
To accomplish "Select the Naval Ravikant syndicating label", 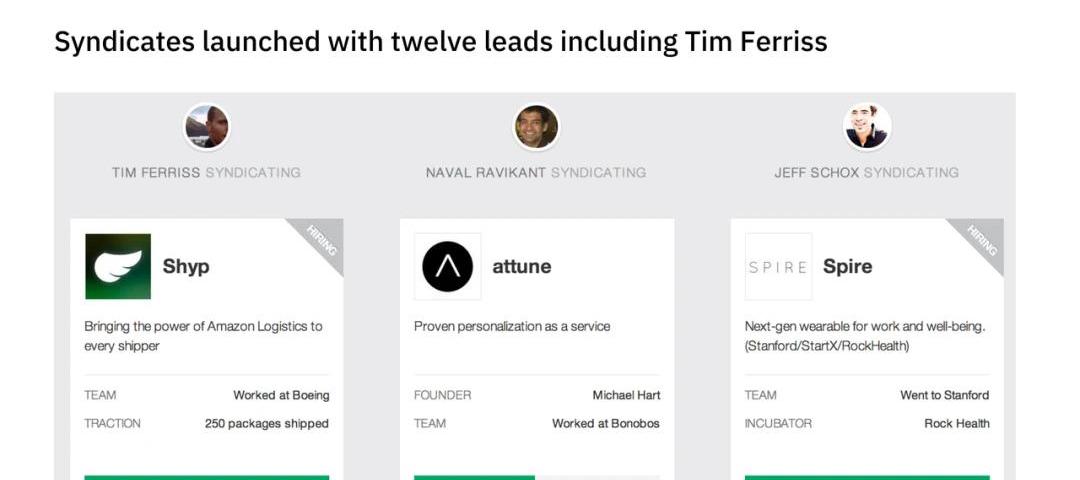I will (x=536, y=172).
